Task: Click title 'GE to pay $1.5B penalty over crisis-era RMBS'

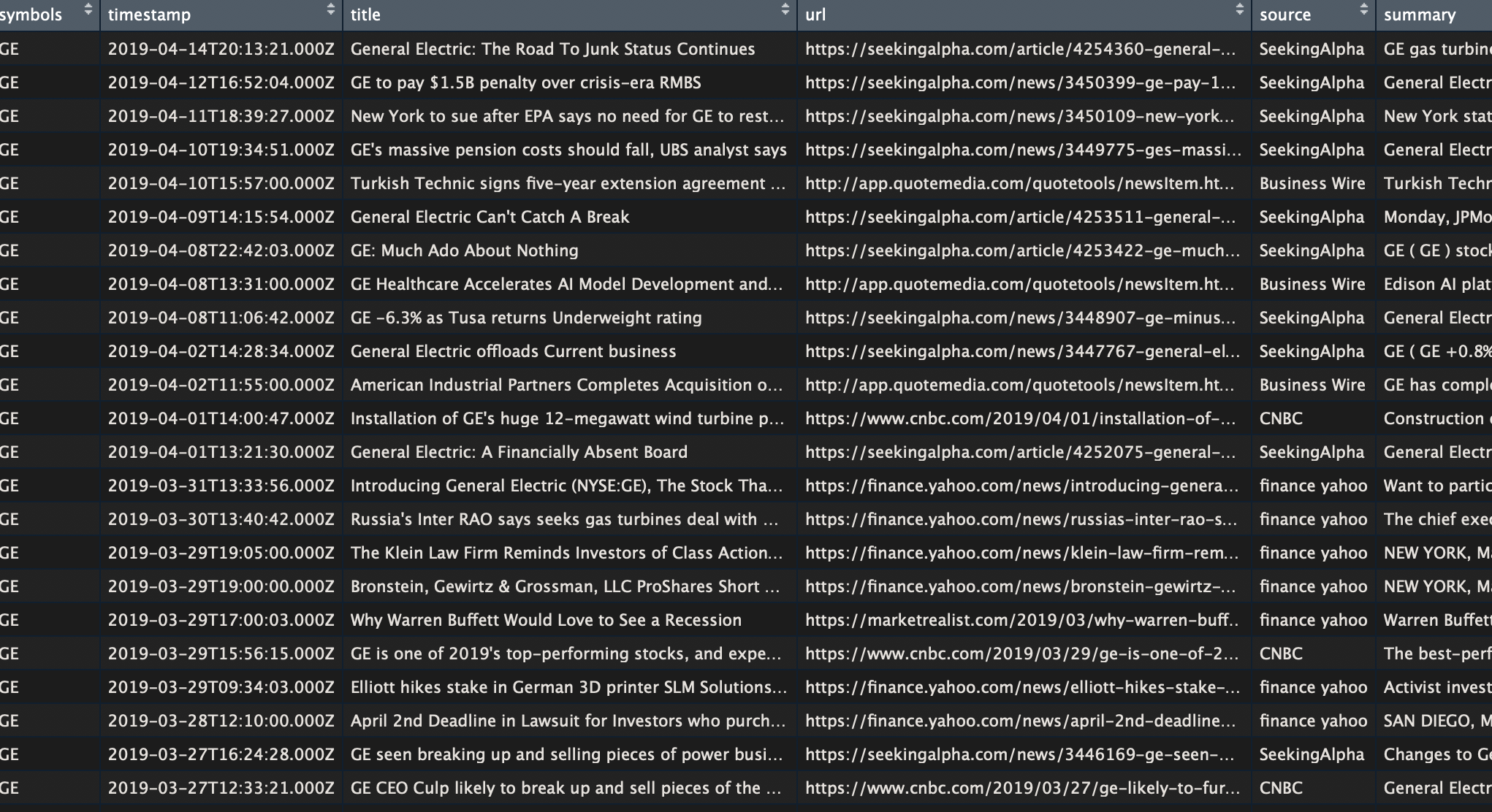Action: pyautogui.click(x=525, y=83)
